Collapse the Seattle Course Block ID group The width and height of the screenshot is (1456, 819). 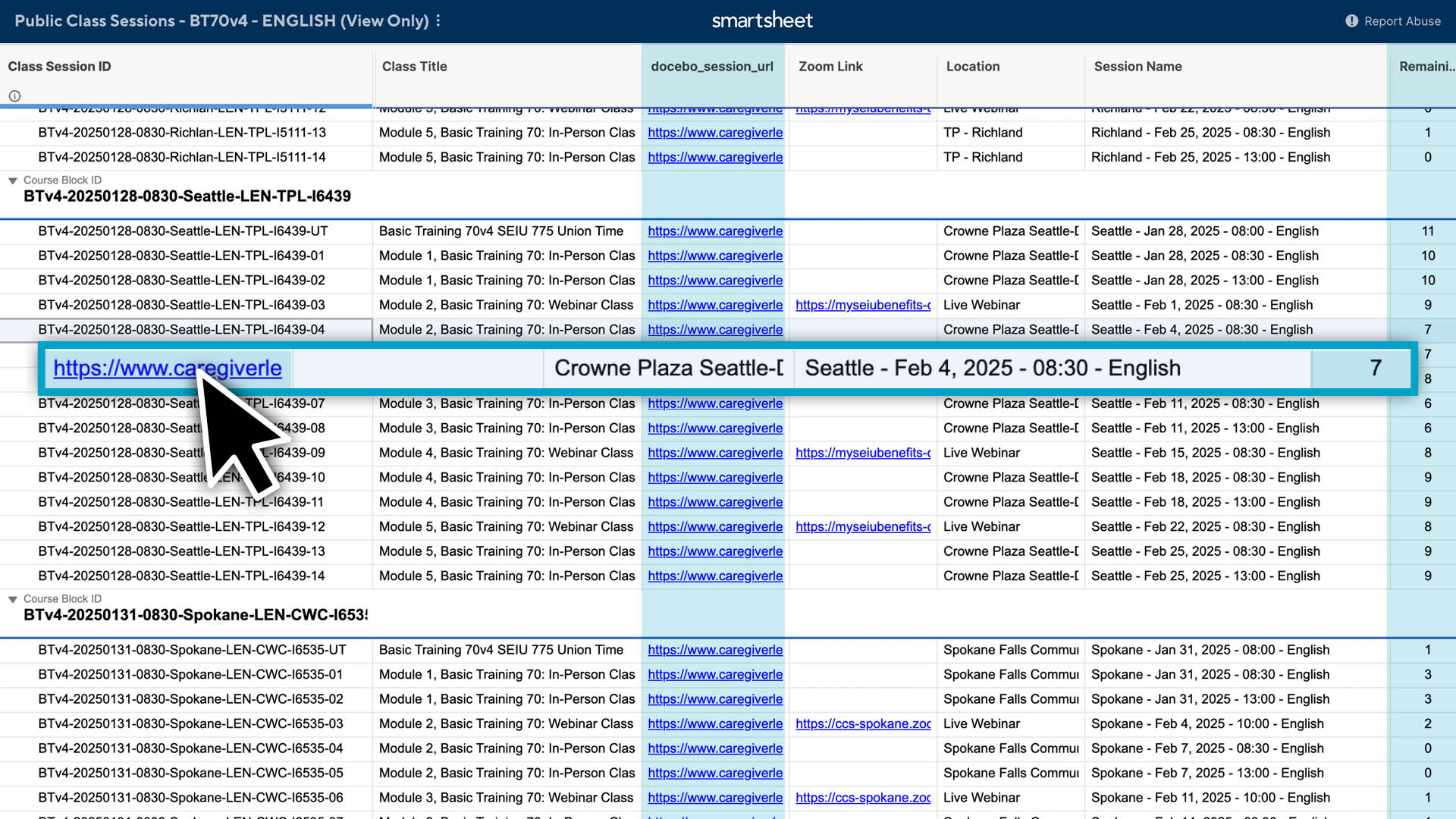coord(12,180)
